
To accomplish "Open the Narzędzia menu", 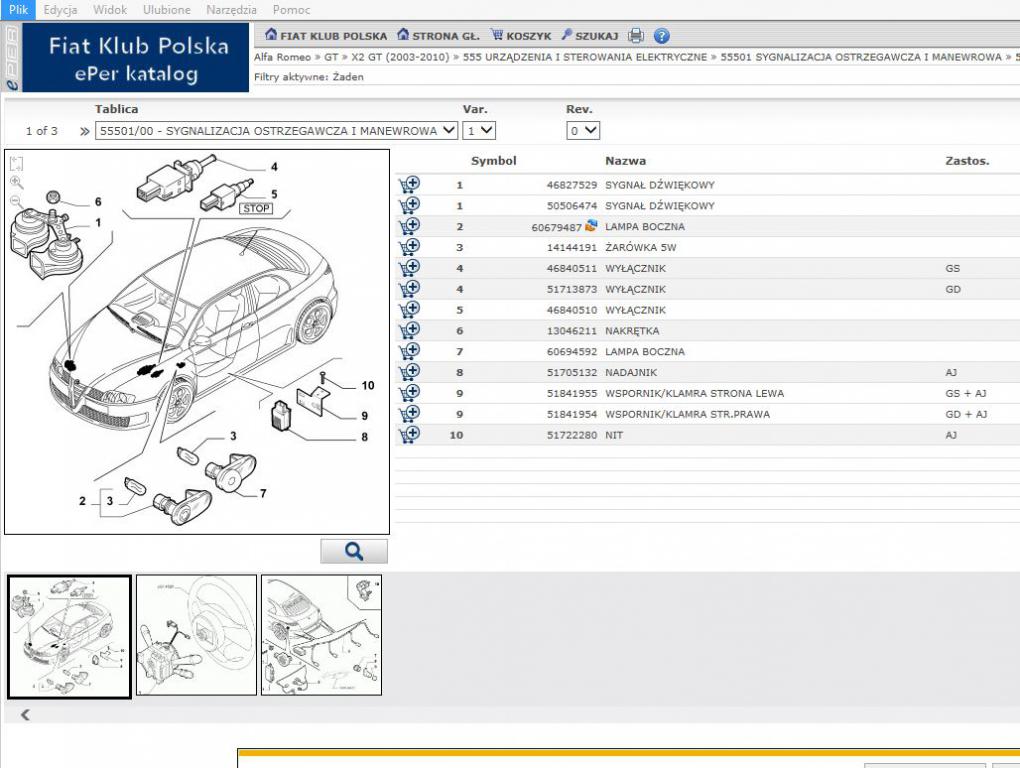I will (231, 10).
